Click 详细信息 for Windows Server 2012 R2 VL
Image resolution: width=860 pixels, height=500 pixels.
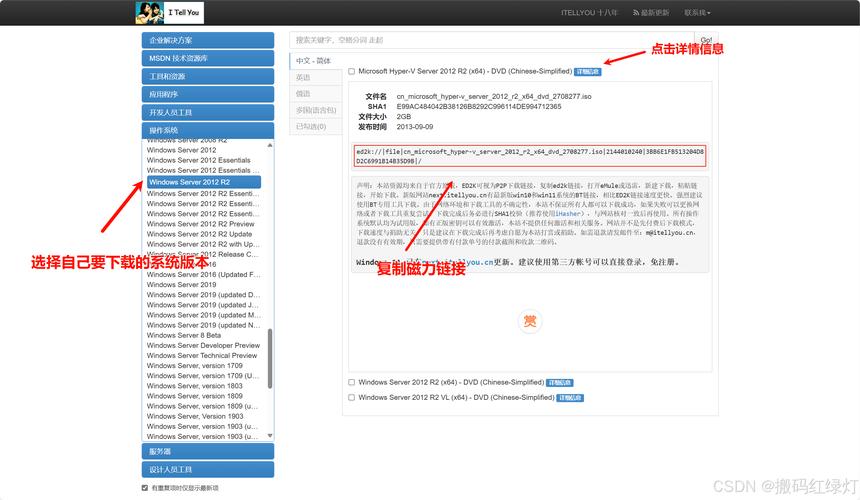click(570, 398)
